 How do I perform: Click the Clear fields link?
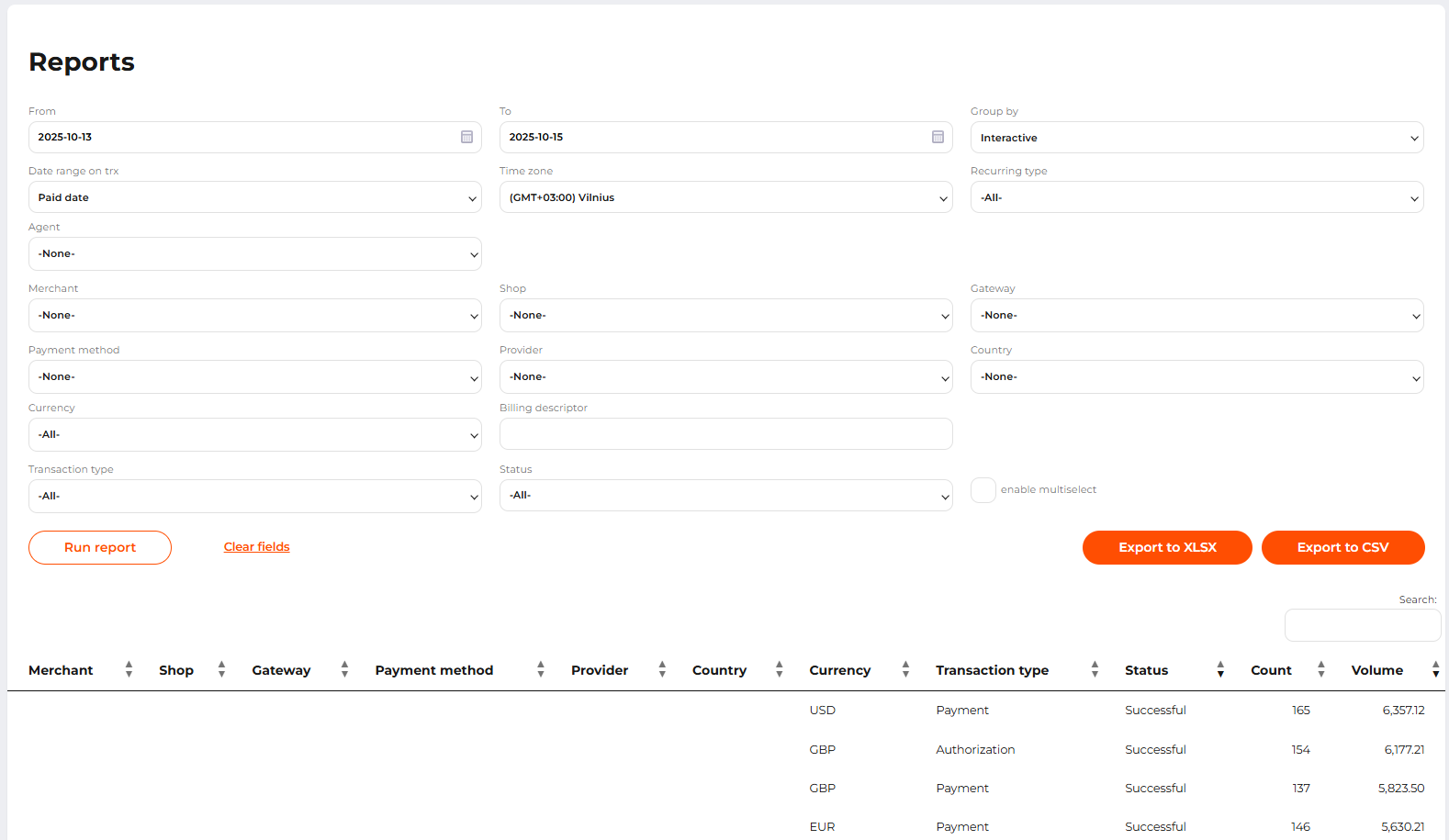[x=256, y=547]
